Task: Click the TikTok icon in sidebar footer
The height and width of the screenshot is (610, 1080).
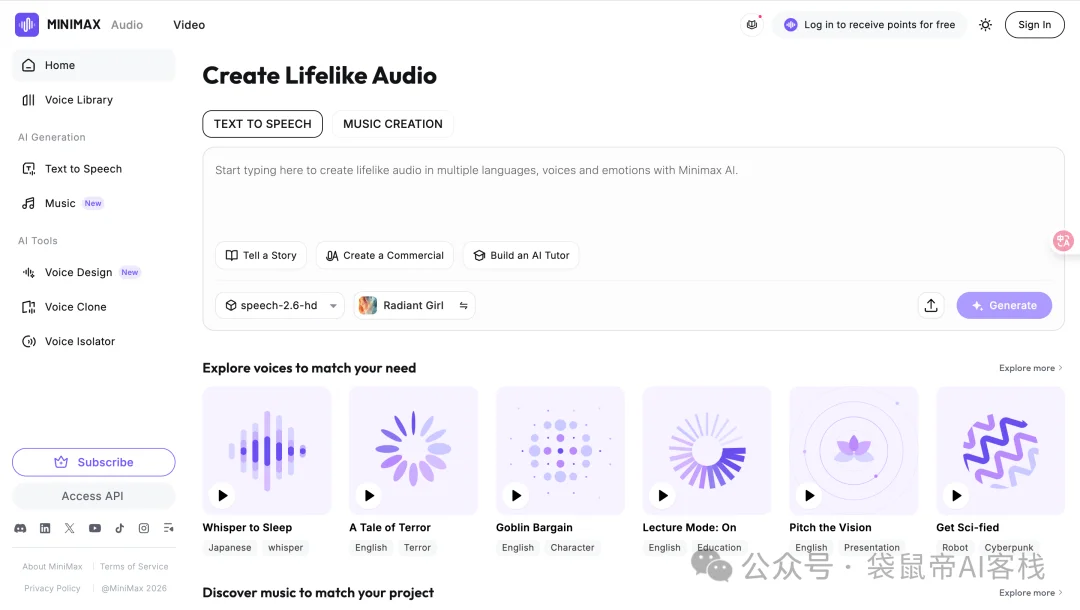Action: point(119,528)
